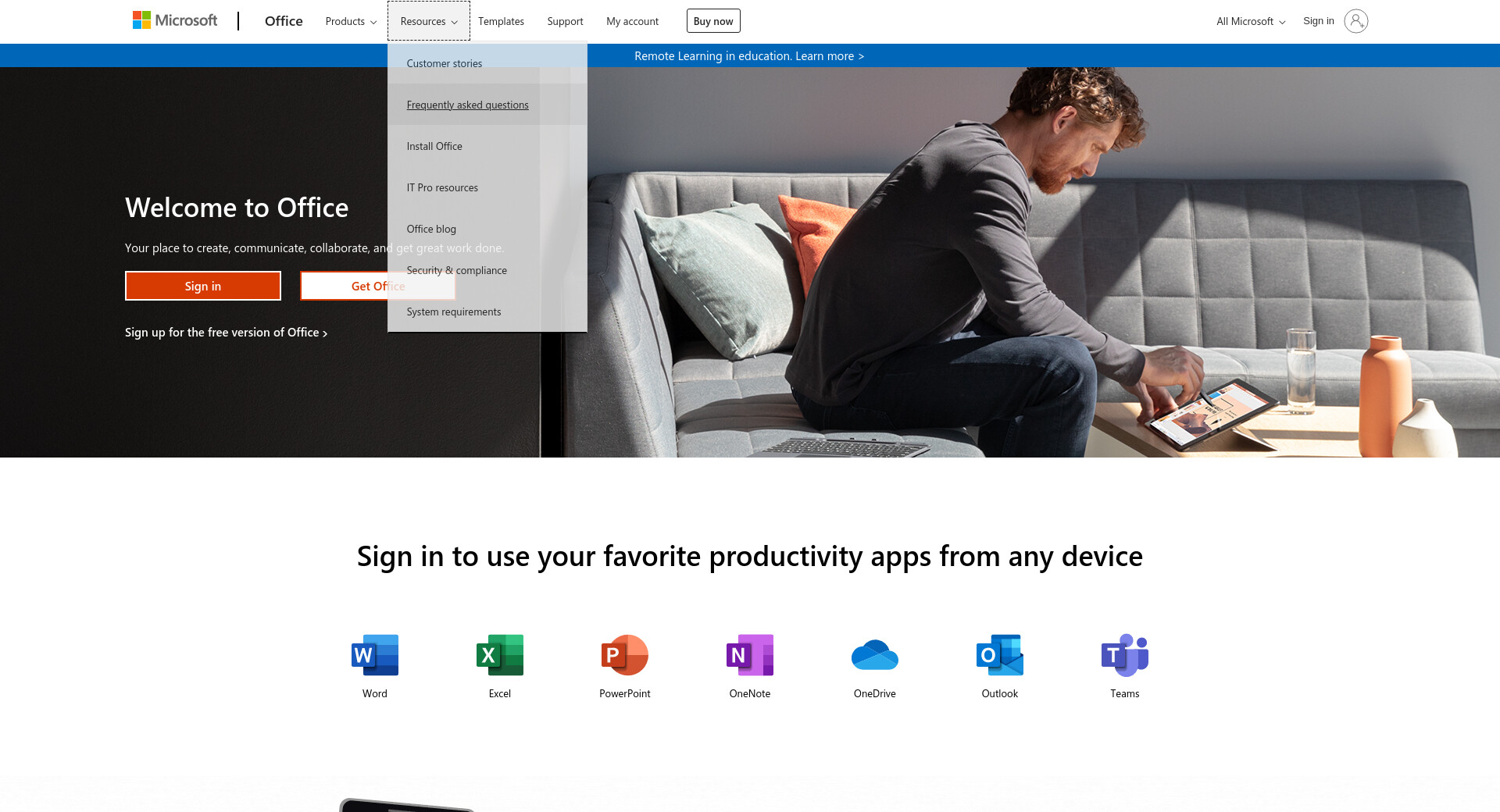Sign up for free version of Office
Image resolution: width=1500 pixels, height=812 pixels.
(x=226, y=333)
